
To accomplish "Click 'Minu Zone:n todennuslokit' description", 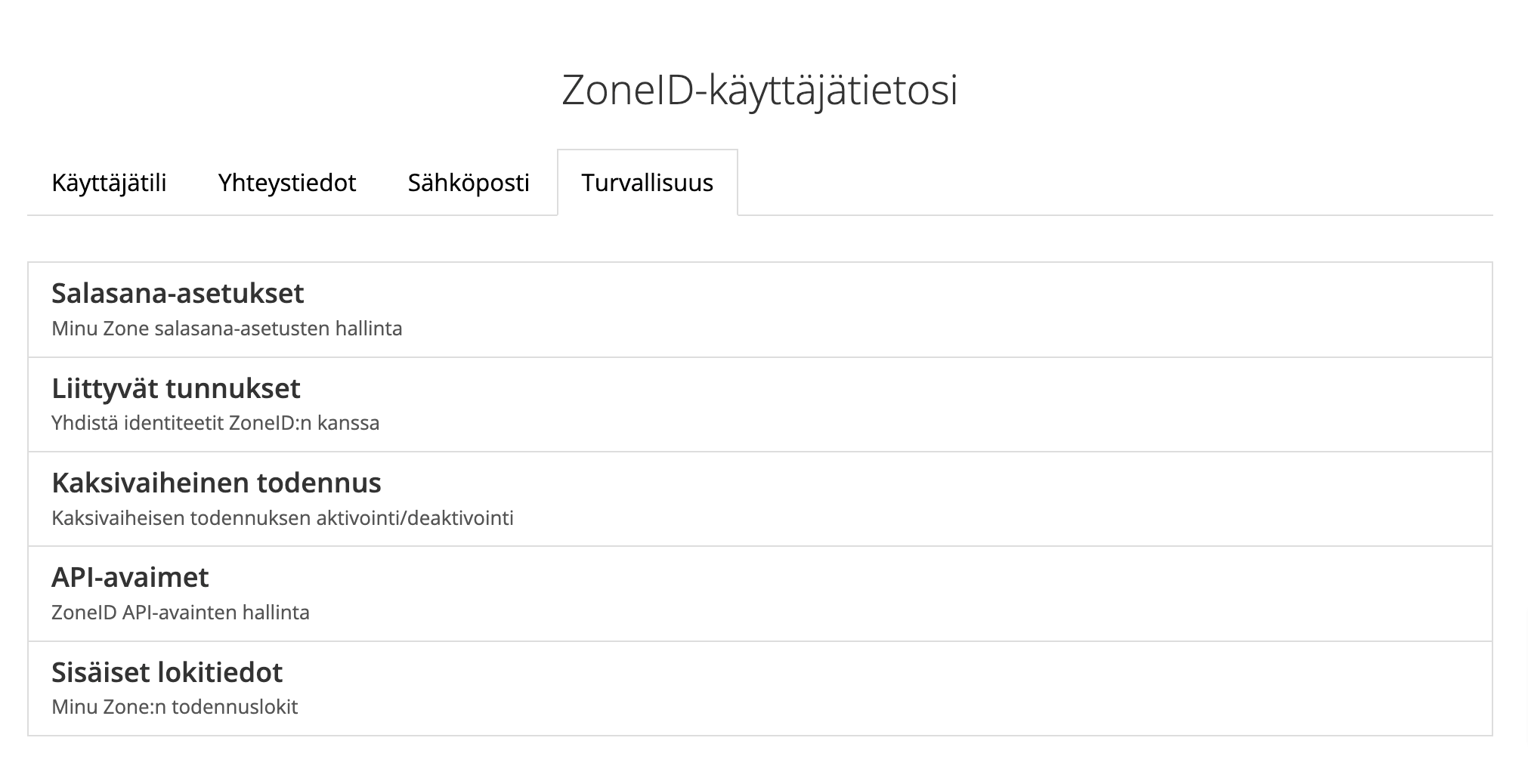I will [175, 707].
